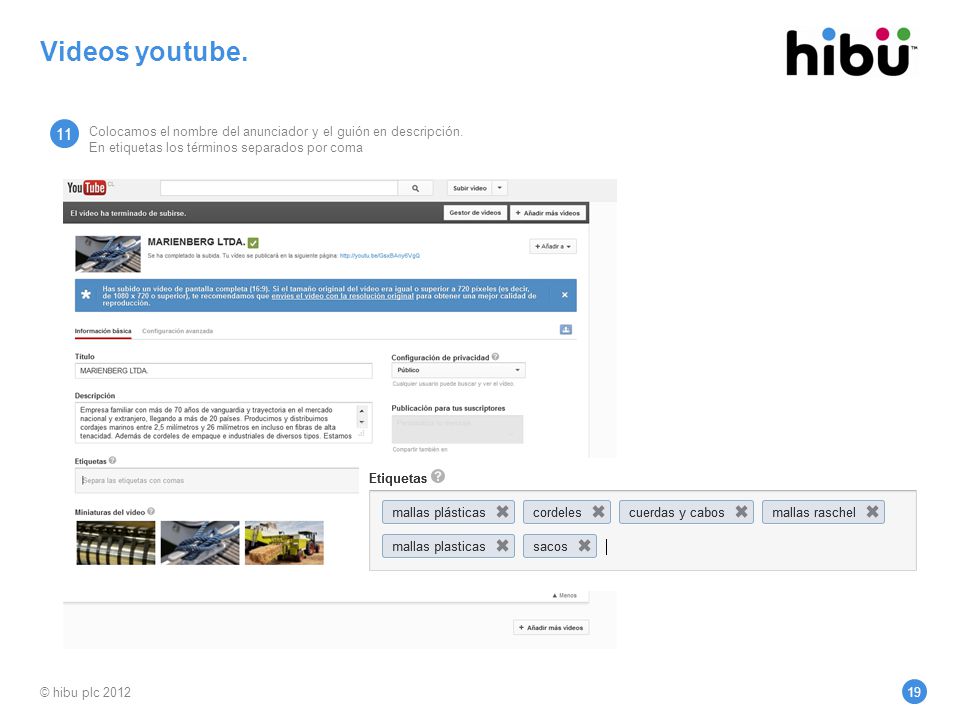The height and width of the screenshot is (720, 960).
Task: Click the cuerdas y cabos tag label
Action: click(677, 512)
